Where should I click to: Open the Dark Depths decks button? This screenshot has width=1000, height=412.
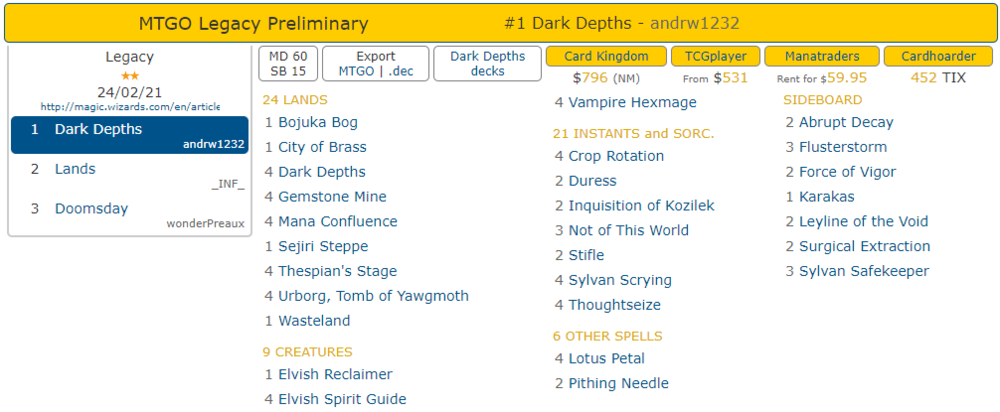487,64
